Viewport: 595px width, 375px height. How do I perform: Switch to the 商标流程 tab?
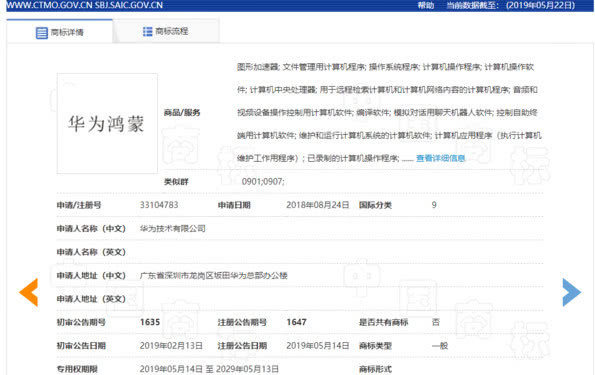[165, 32]
